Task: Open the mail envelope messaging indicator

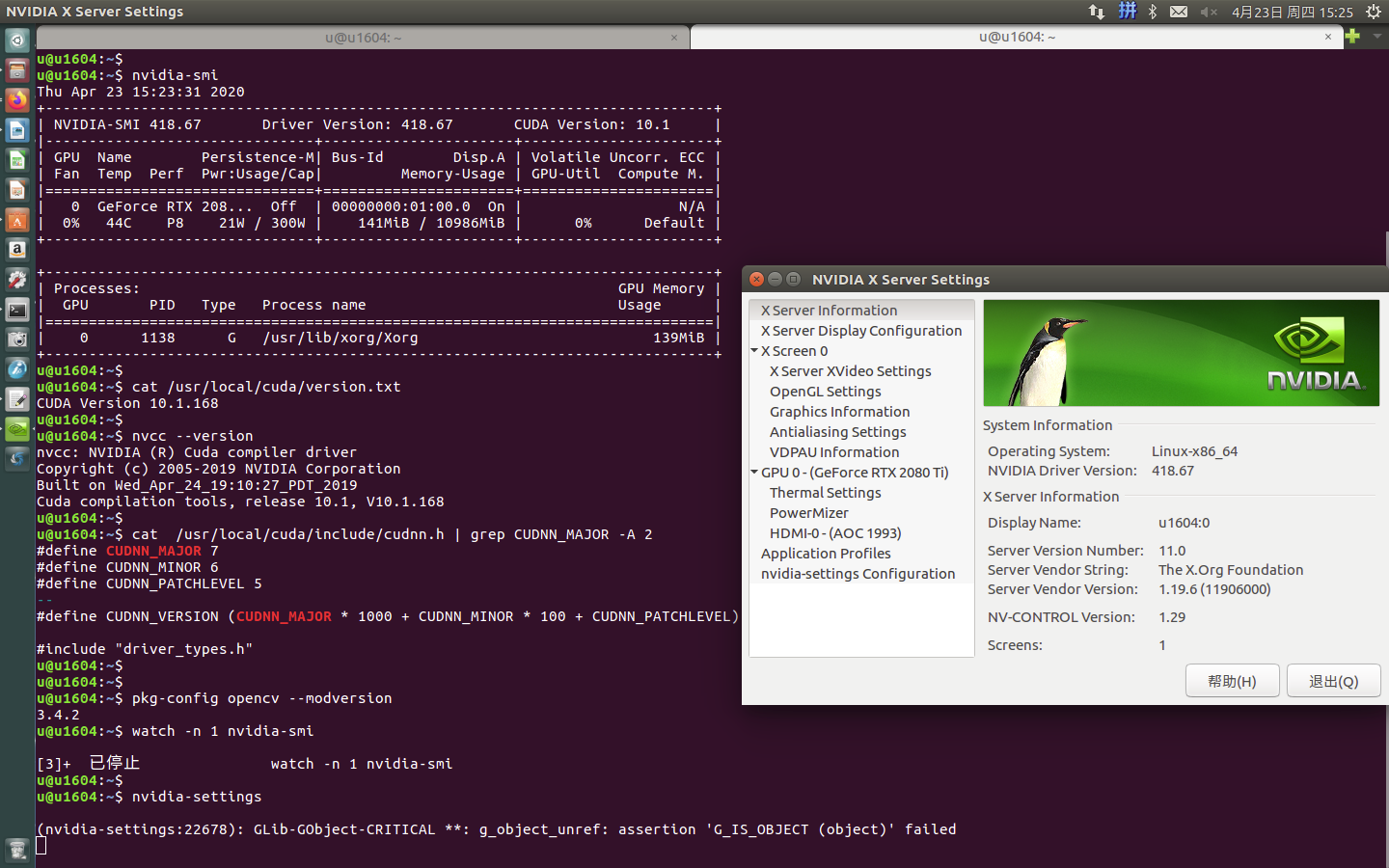Action: coord(1179,12)
